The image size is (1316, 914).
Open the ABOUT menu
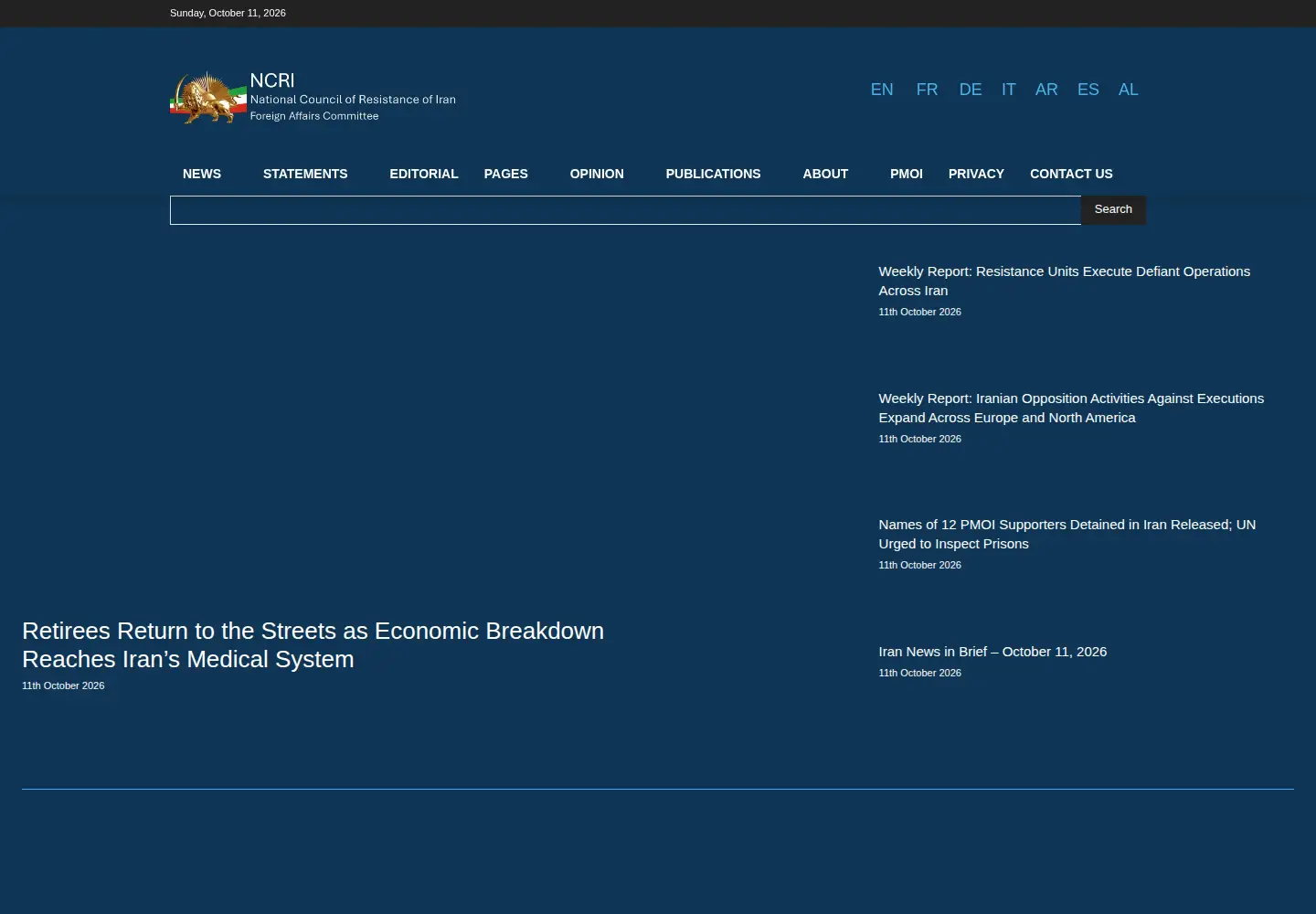[x=825, y=174]
